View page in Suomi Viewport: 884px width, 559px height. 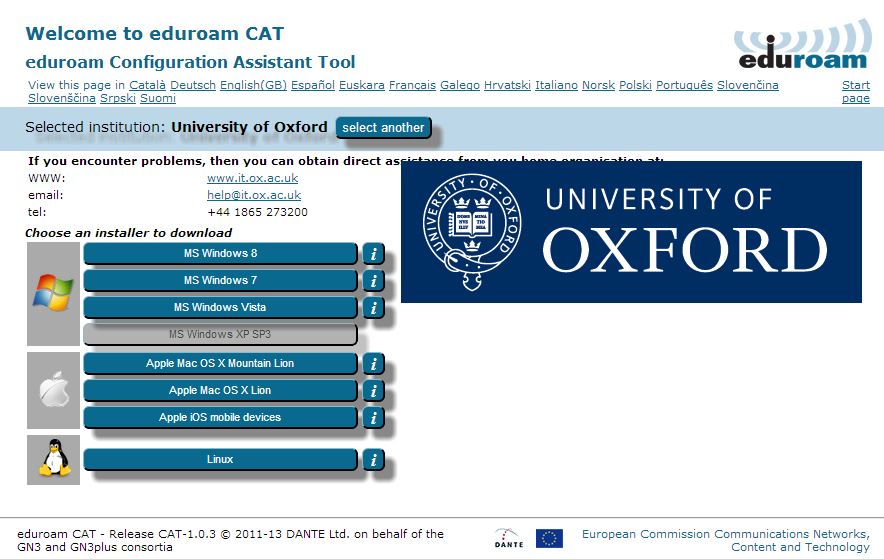tap(158, 98)
